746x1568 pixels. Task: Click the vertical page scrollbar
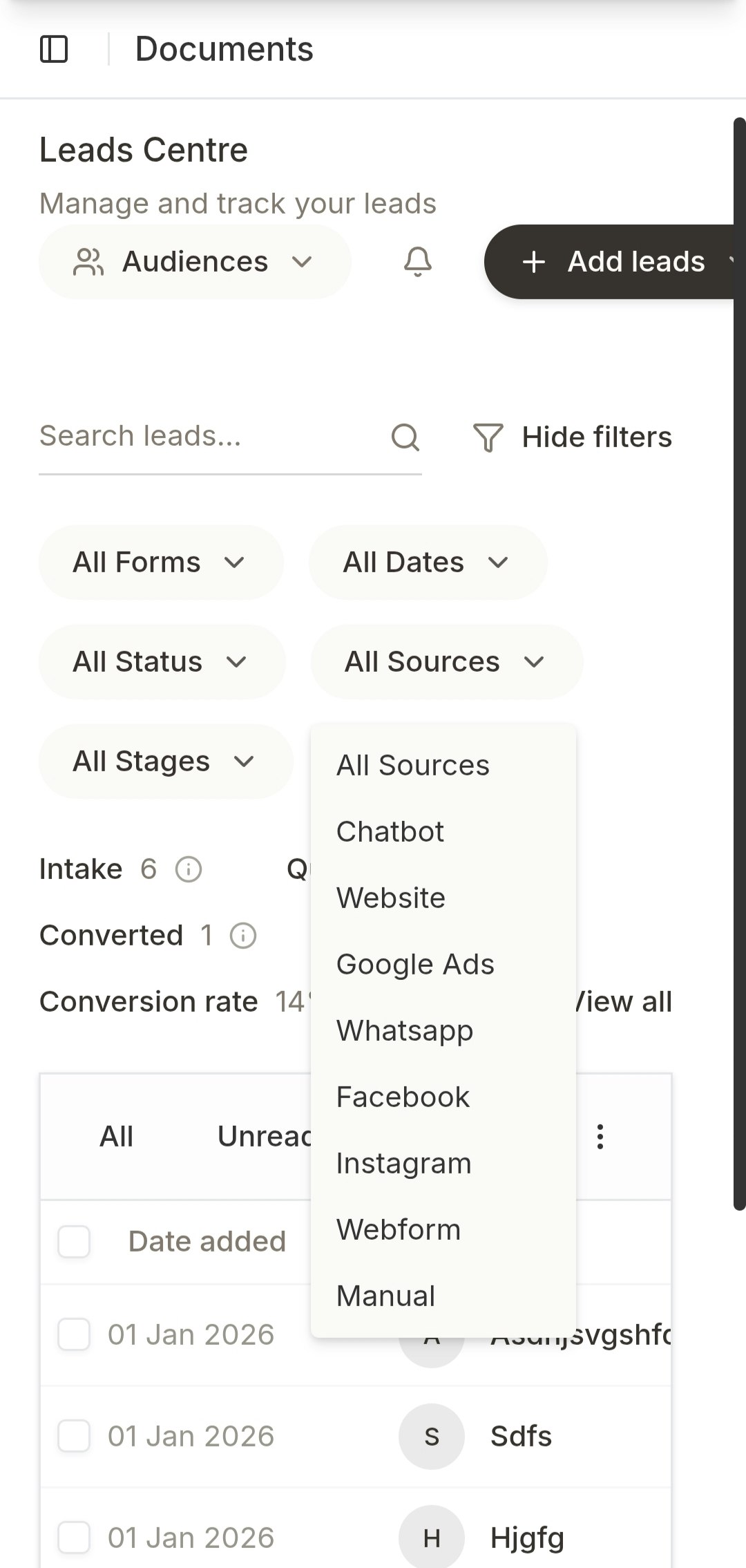[739, 663]
